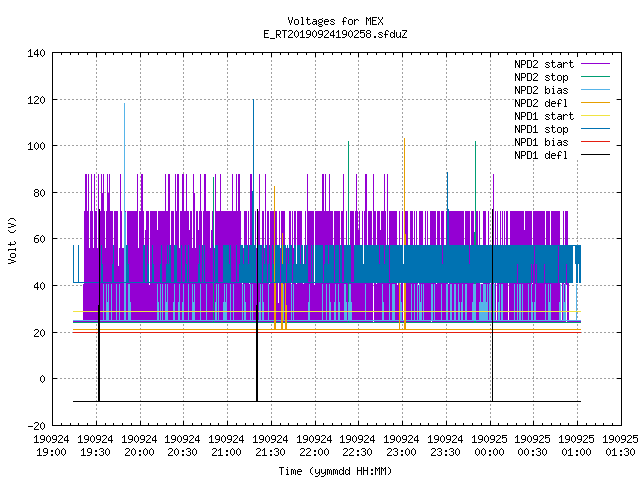Click the 190924 22:00 time tick label
Viewport: 640px width, 480px height.
314,446
